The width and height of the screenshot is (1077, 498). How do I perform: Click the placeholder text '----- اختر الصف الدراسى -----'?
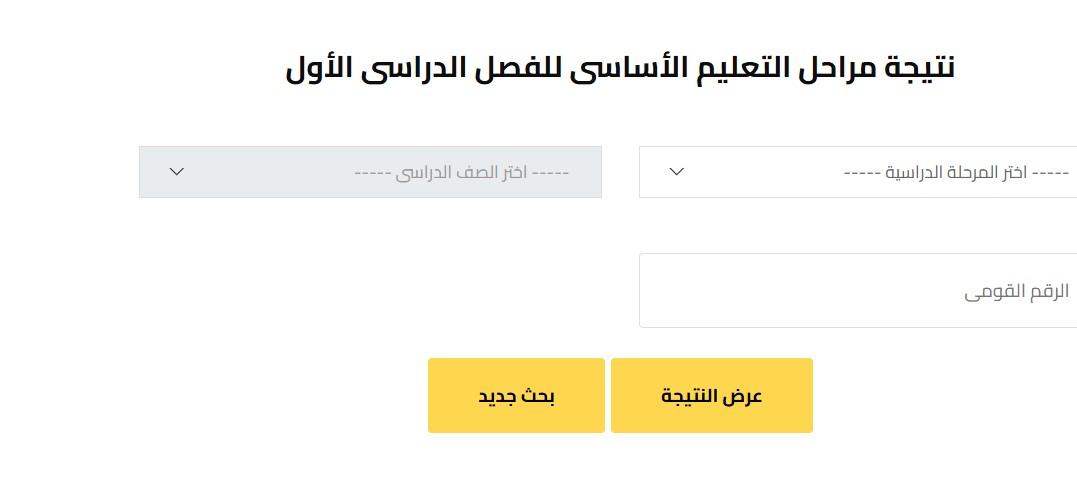(x=461, y=172)
